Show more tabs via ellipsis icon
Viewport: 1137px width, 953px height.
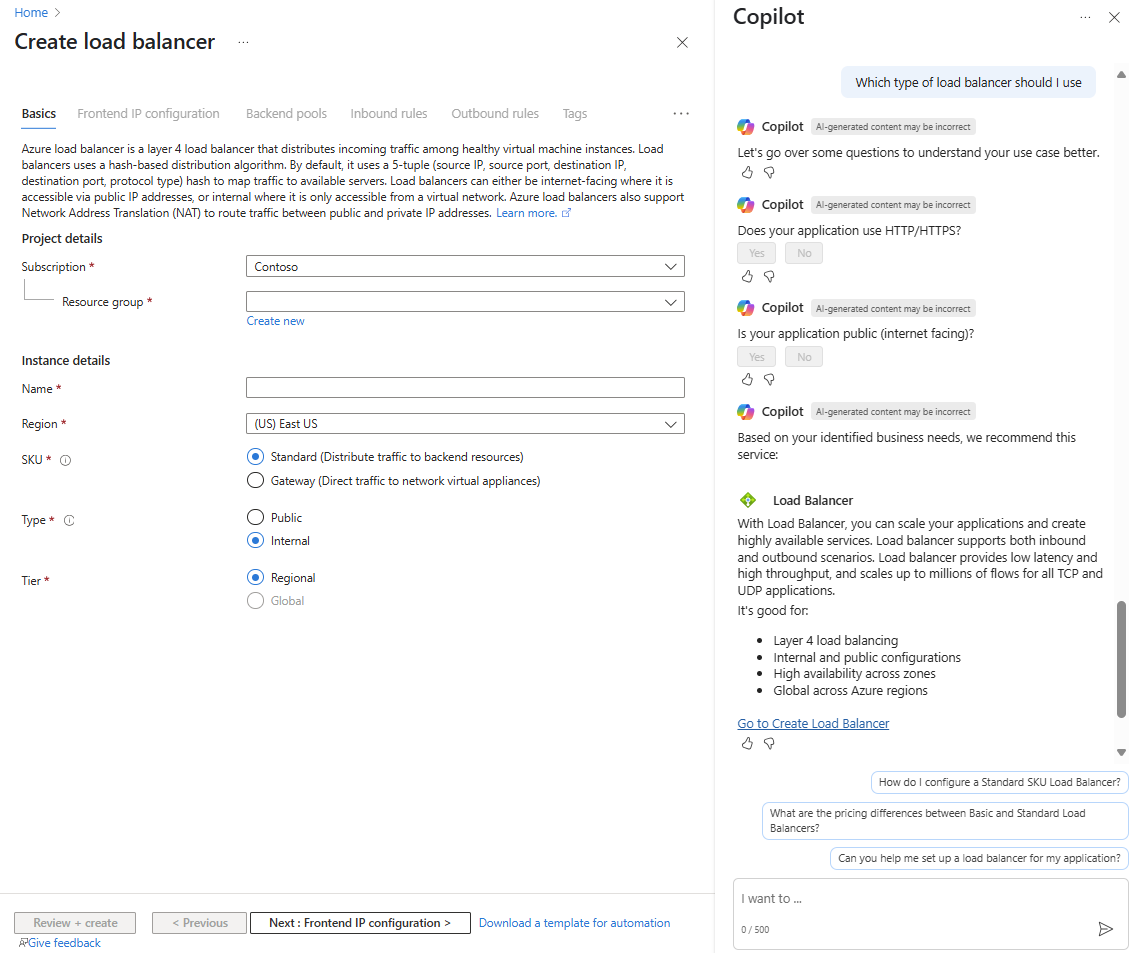(x=681, y=114)
